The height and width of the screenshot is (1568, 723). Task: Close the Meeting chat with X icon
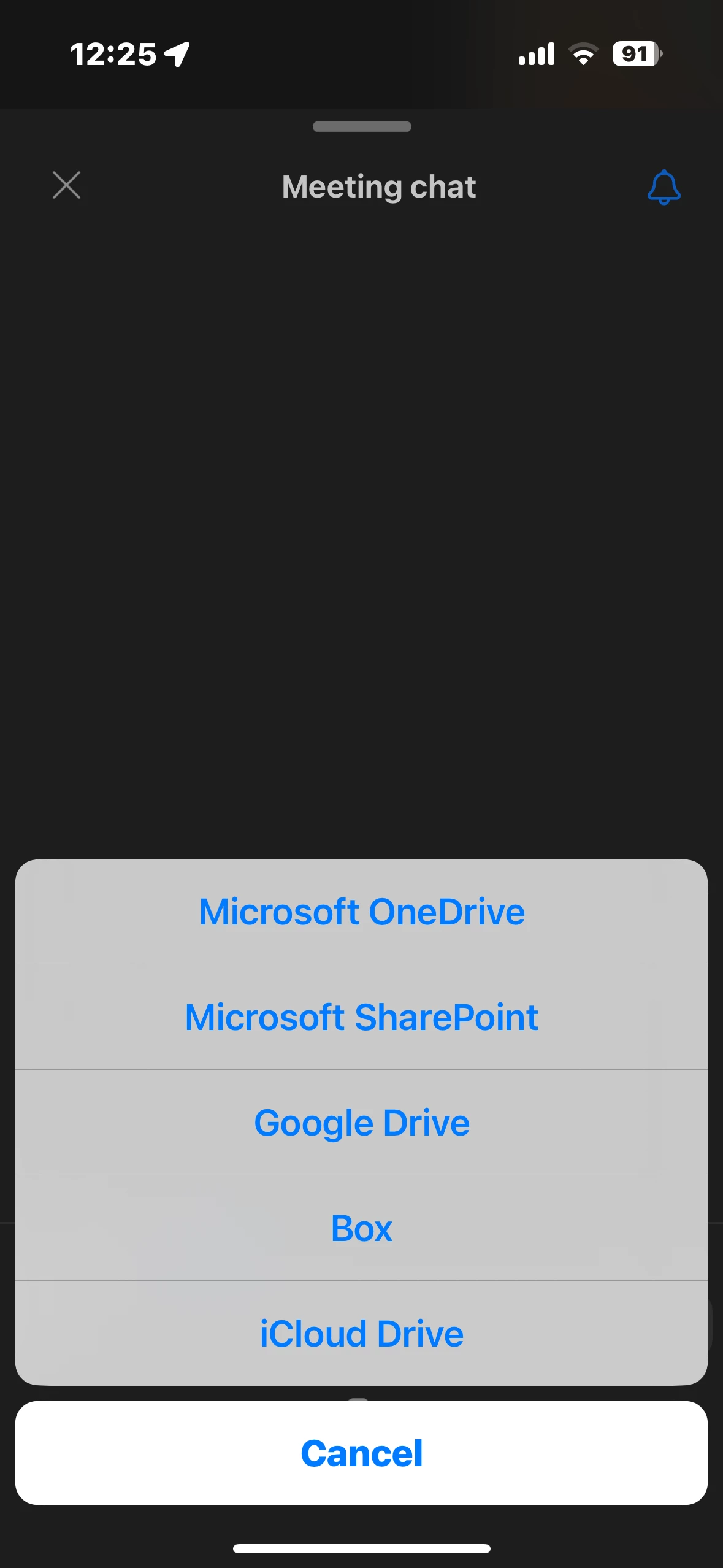pyautogui.click(x=66, y=185)
